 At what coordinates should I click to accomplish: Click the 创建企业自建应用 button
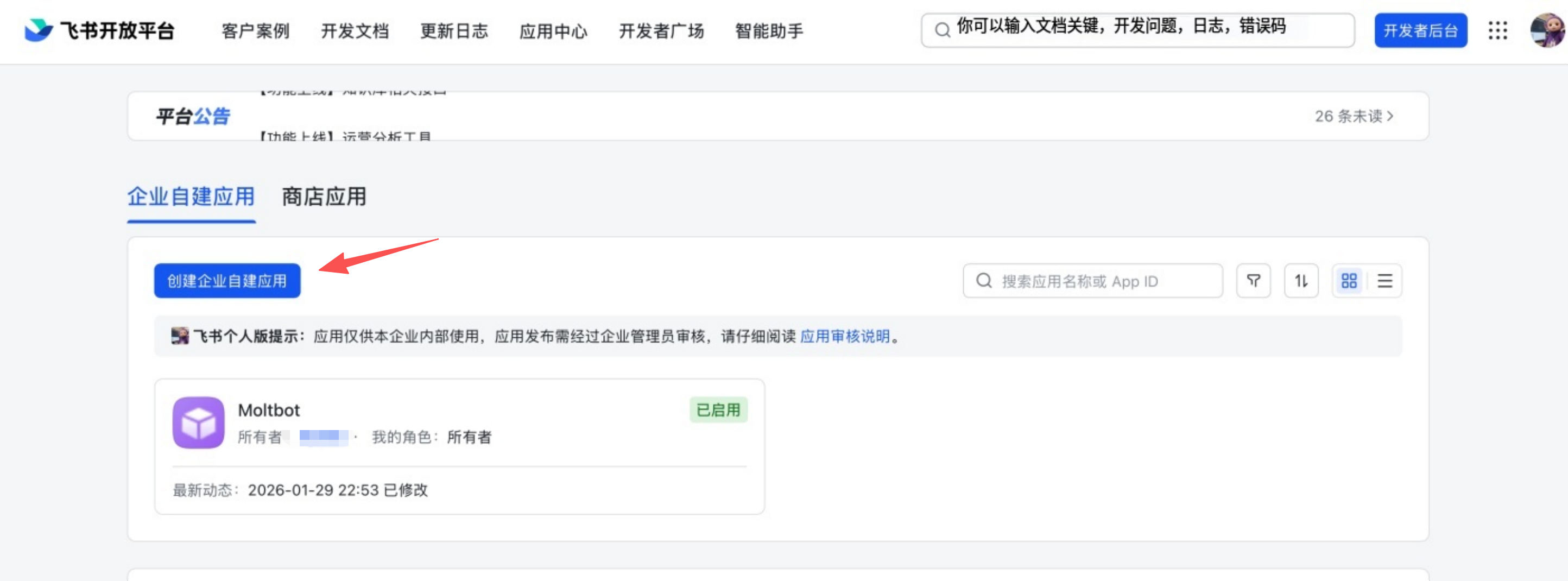pos(226,280)
